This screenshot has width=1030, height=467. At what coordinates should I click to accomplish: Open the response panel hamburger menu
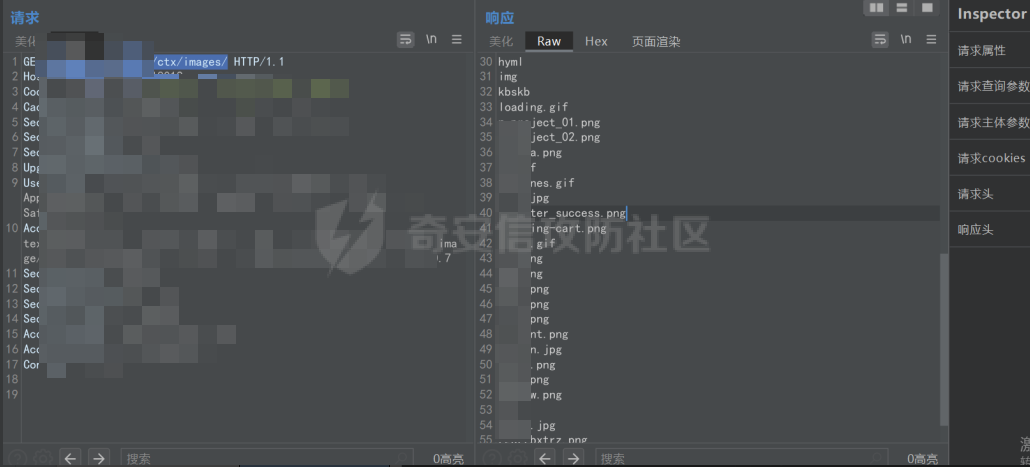tap(931, 39)
